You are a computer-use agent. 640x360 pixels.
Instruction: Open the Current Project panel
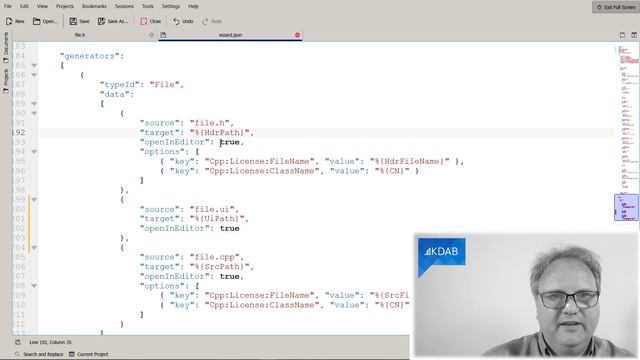click(x=89, y=354)
